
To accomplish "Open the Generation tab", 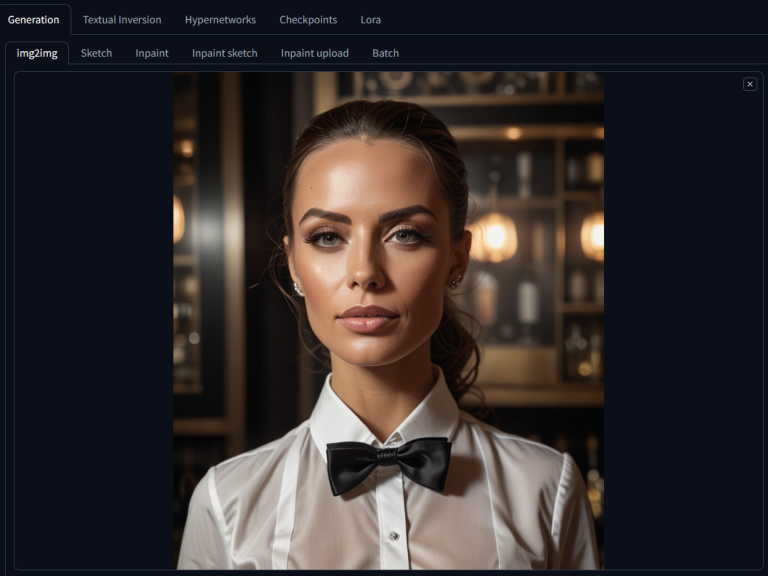I will pyautogui.click(x=34, y=19).
